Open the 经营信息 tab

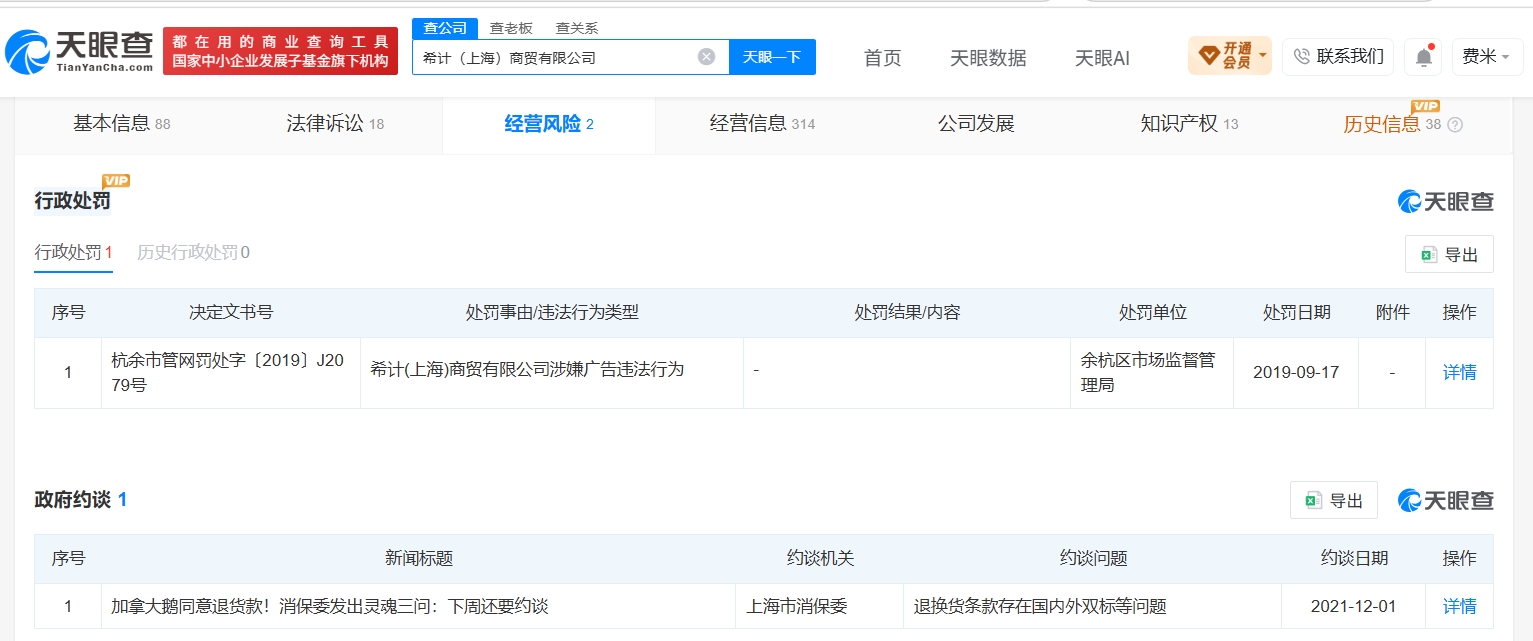(x=762, y=124)
